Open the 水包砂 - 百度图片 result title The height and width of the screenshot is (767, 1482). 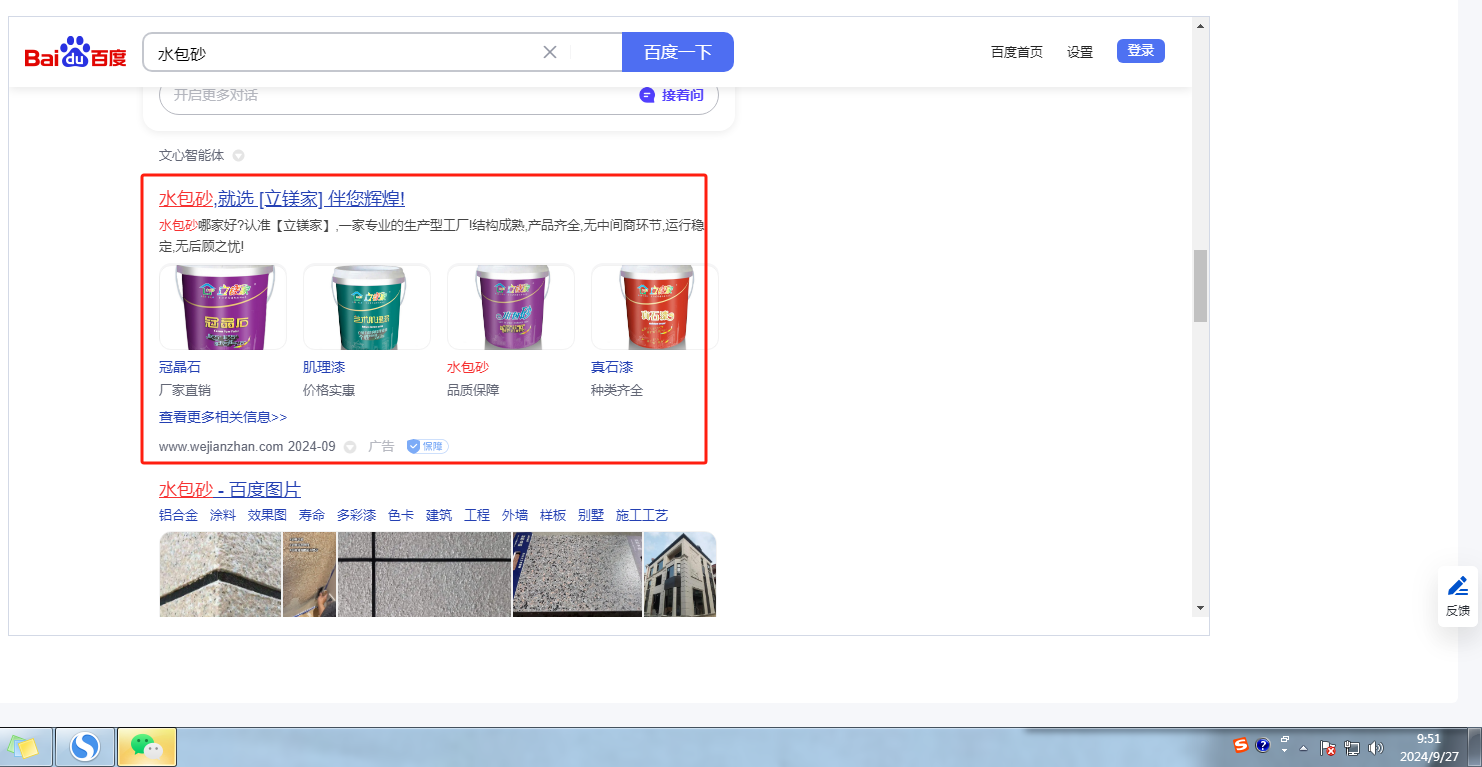pyautogui.click(x=230, y=490)
